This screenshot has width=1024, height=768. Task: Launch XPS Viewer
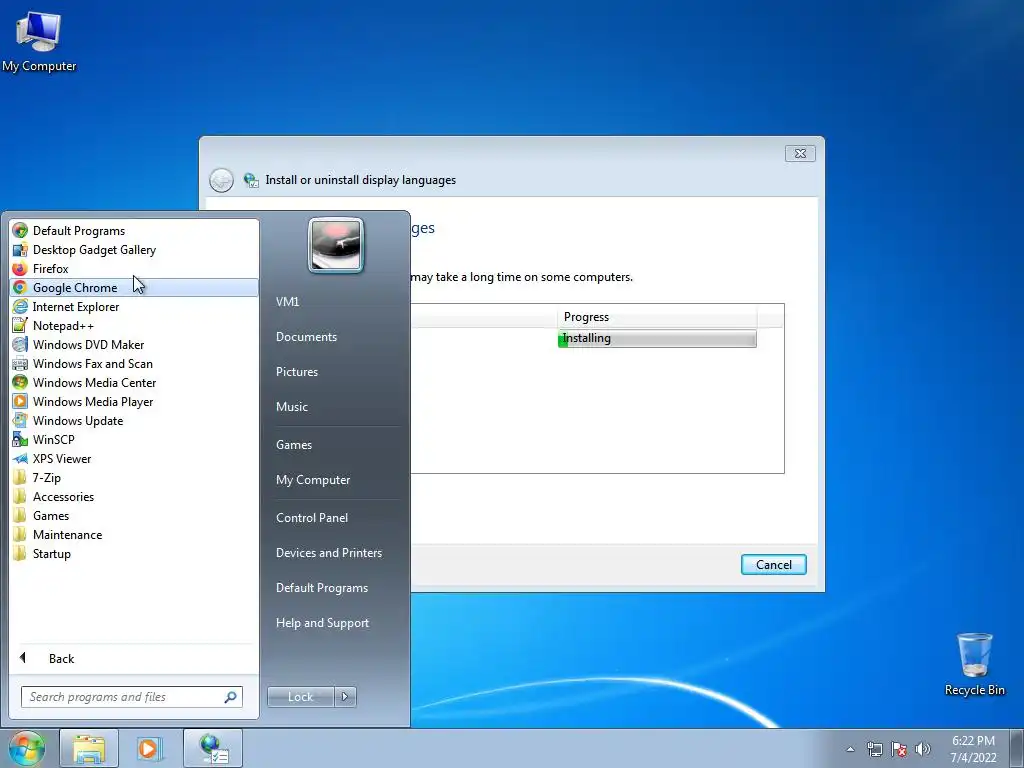pyautogui.click(x=134, y=458)
